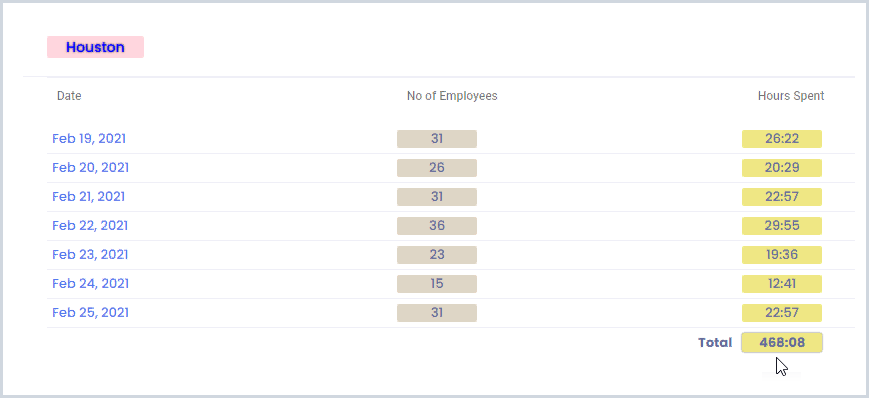Open the Feb 20, 2021 date link
This screenshot has width=869, height=398.
[90, 167]
